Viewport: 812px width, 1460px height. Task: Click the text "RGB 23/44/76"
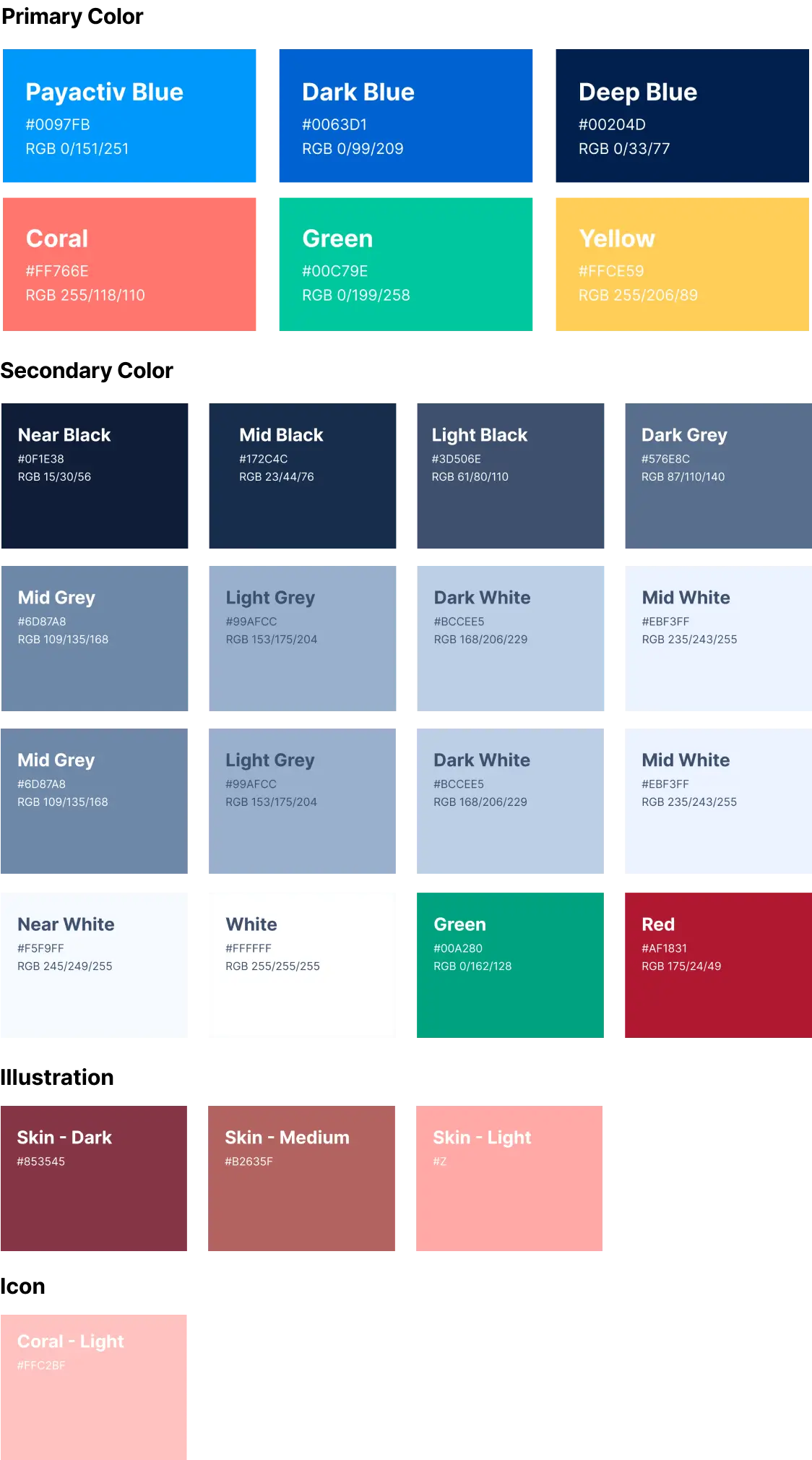point(277,477)
